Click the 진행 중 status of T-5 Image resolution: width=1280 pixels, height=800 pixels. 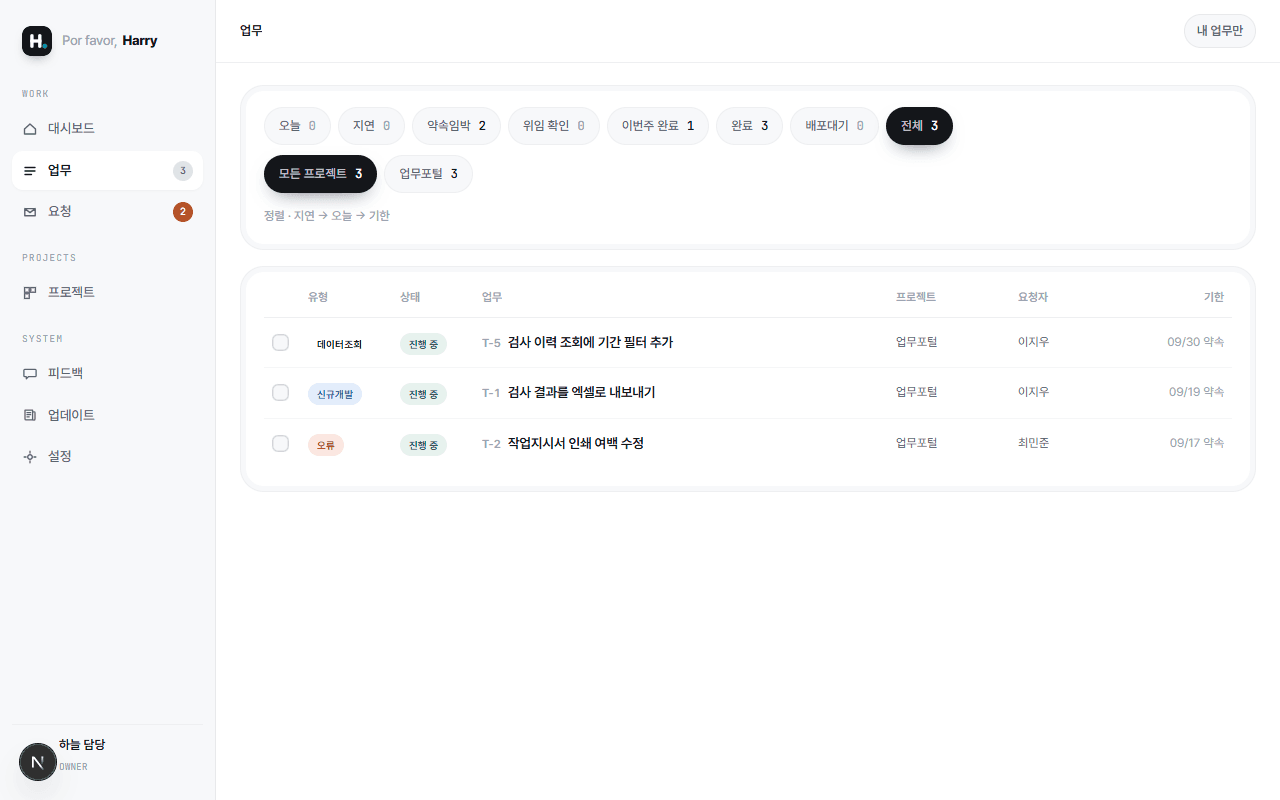click(x=423, y=344)
